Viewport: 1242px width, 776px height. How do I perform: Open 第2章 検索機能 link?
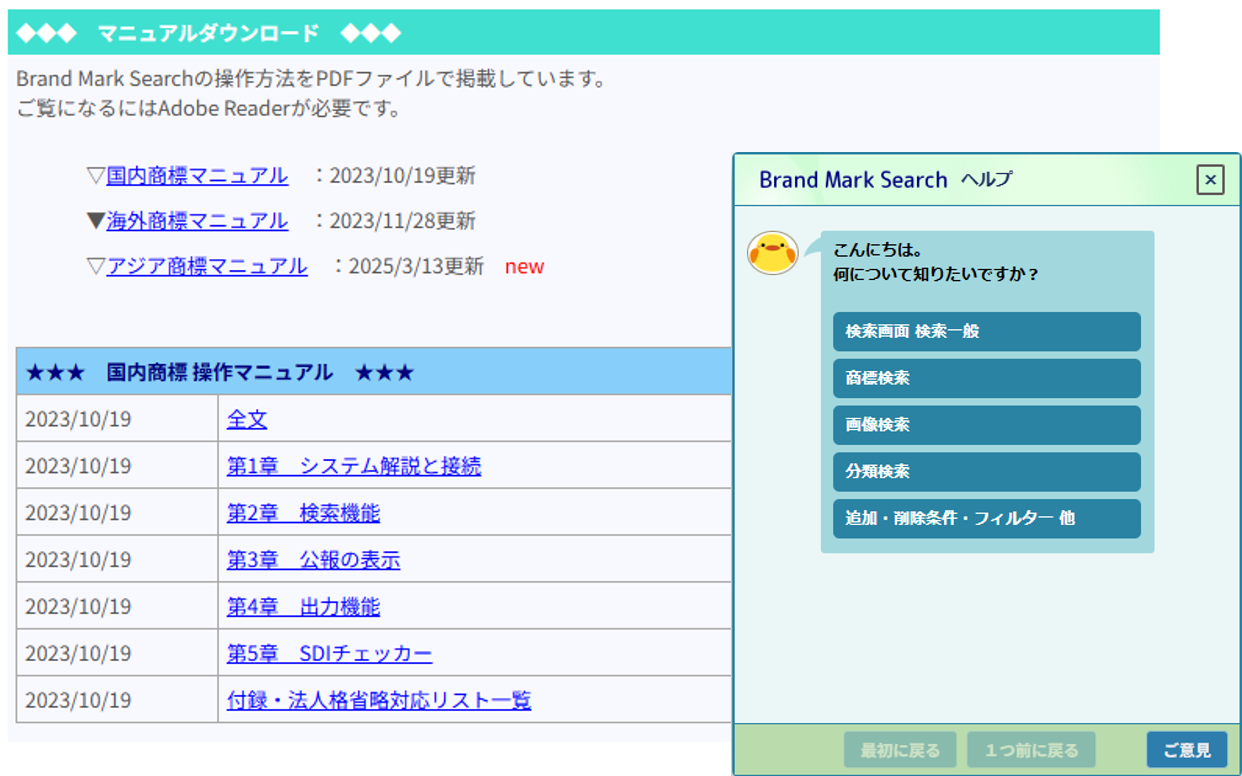coord(303,513)
